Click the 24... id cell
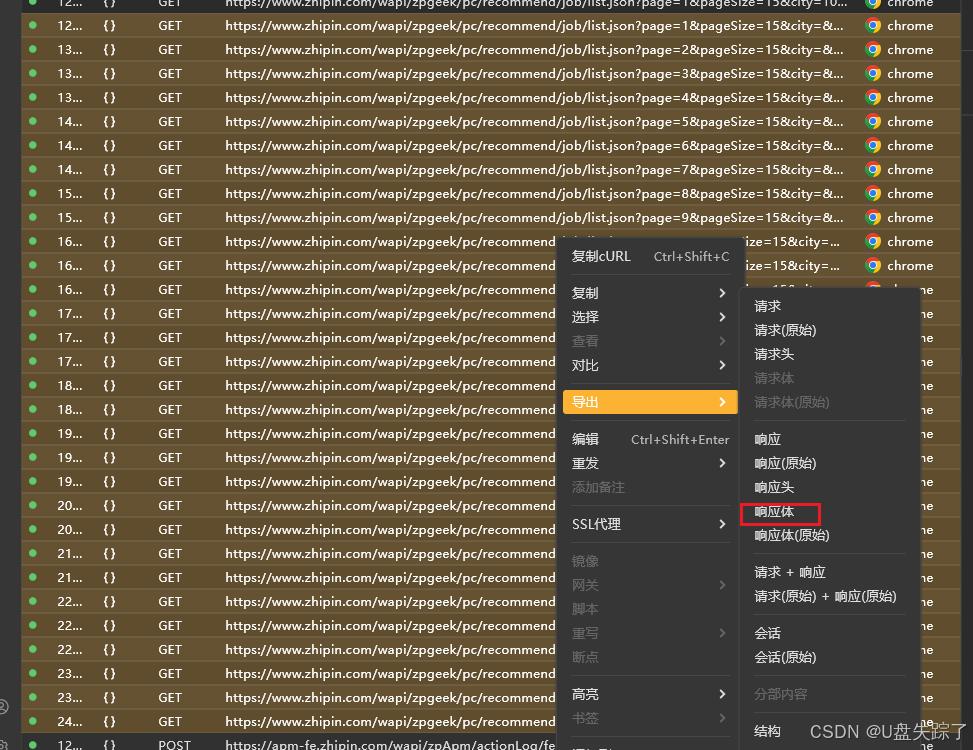 pyautogui.click(x=70, y=721)
